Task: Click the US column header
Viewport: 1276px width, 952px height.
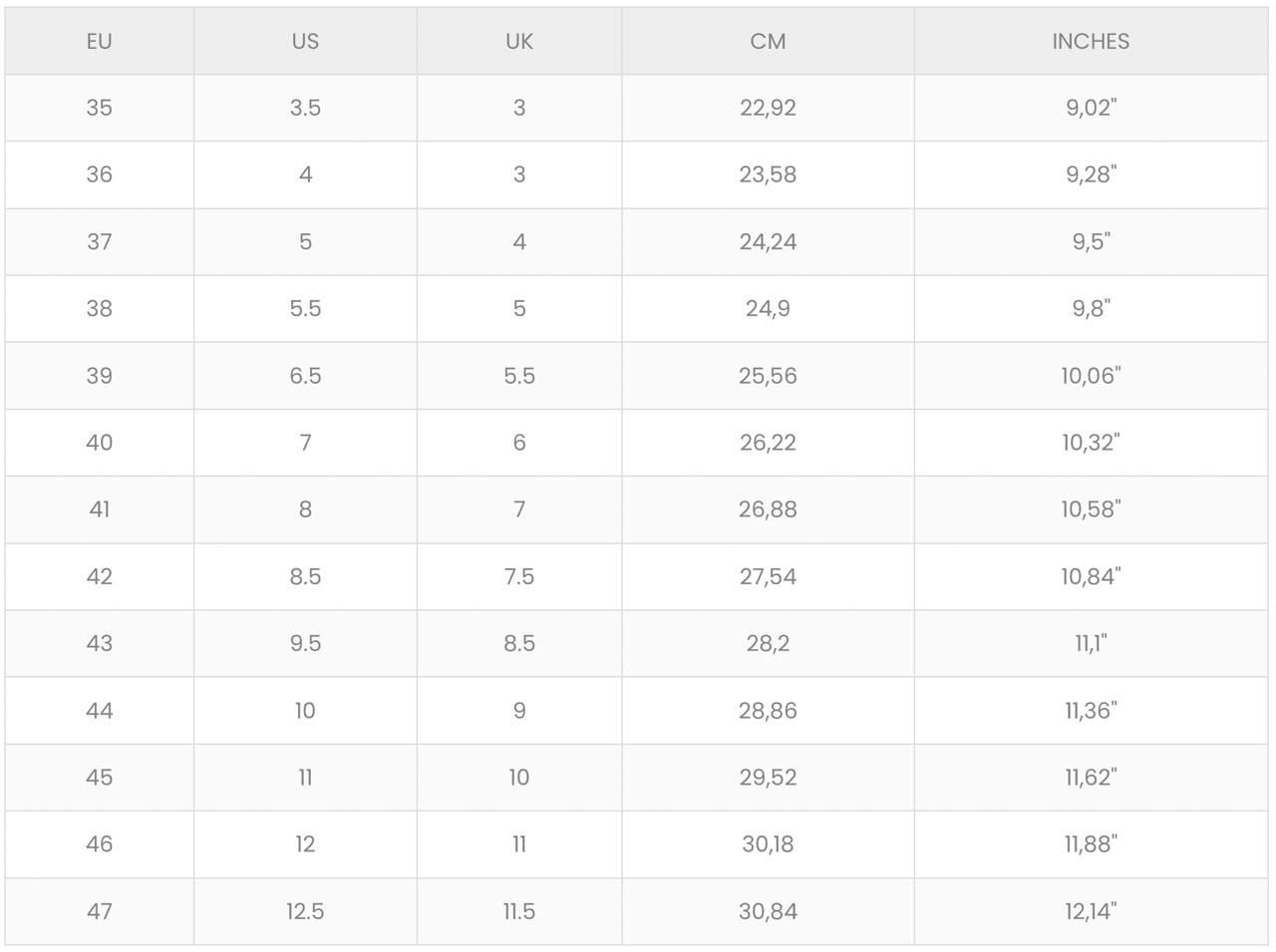Action: [305, 42]
